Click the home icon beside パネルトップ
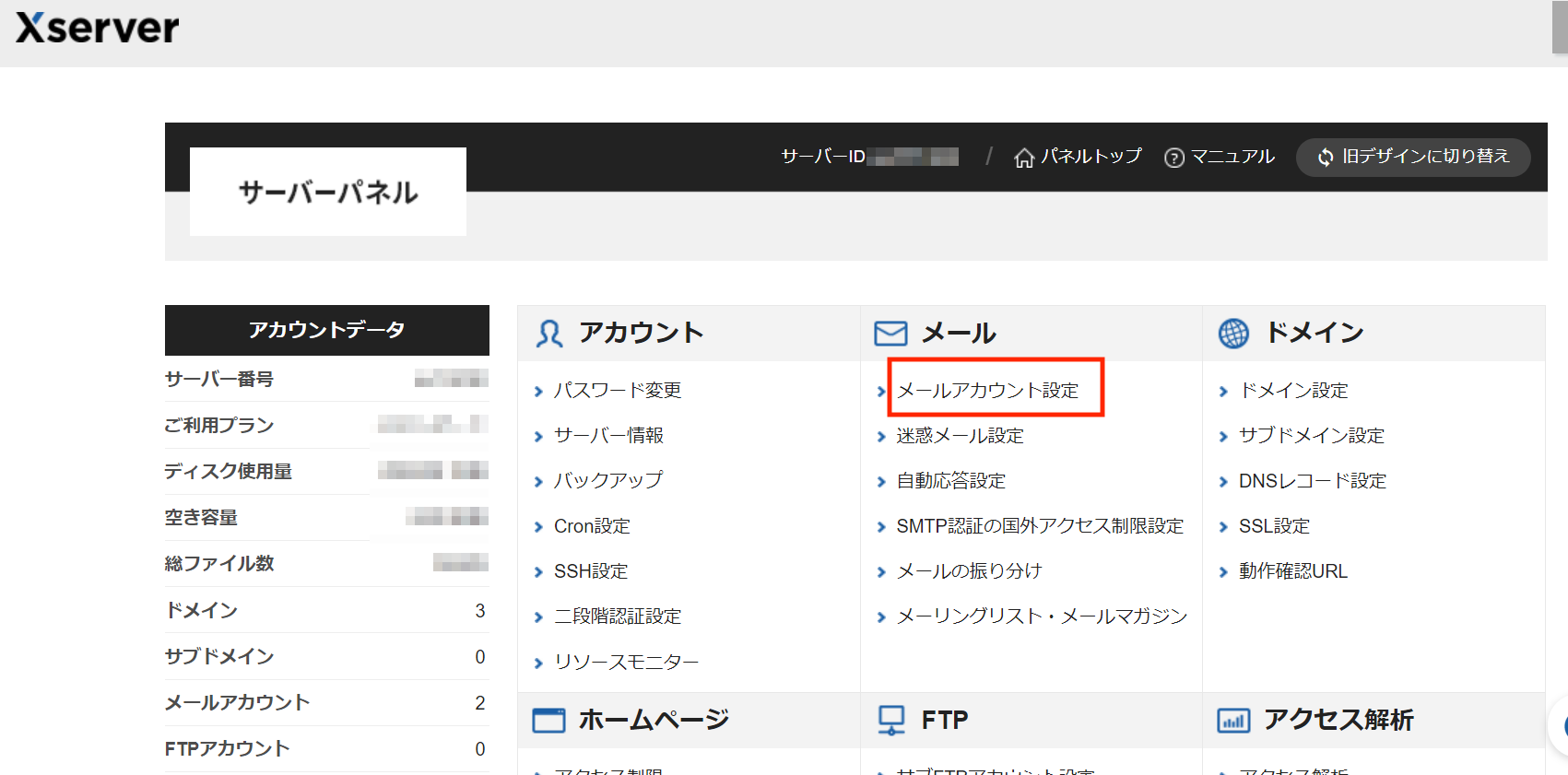 point(1023,159)
